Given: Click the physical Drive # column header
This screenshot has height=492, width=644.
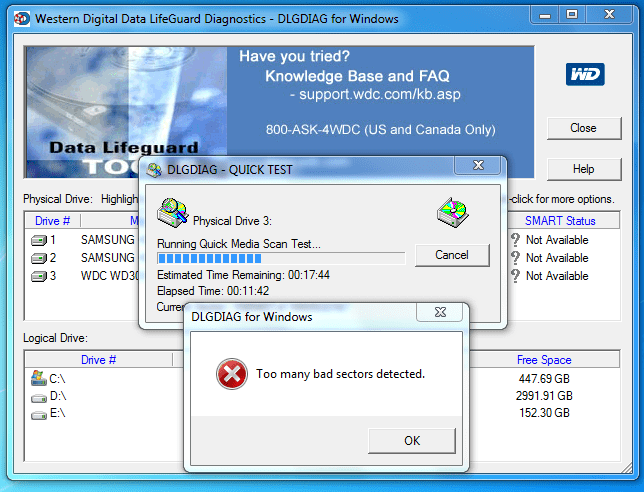Looking at the screenshot, I should point(53,221).
